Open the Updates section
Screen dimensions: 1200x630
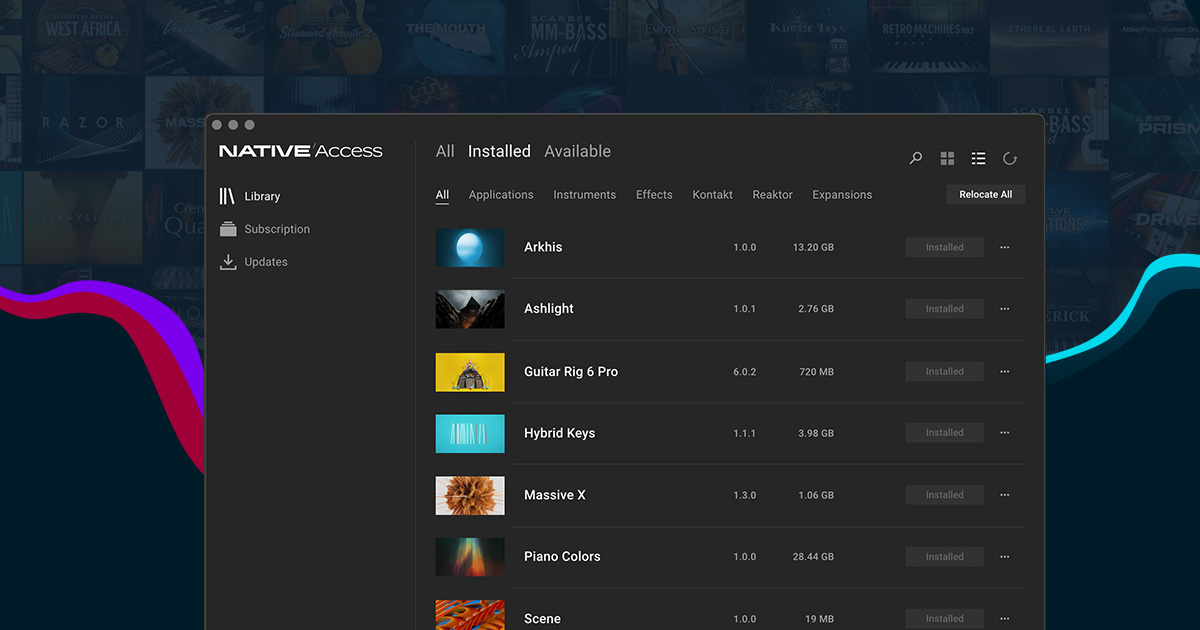[x=267, y=261]
